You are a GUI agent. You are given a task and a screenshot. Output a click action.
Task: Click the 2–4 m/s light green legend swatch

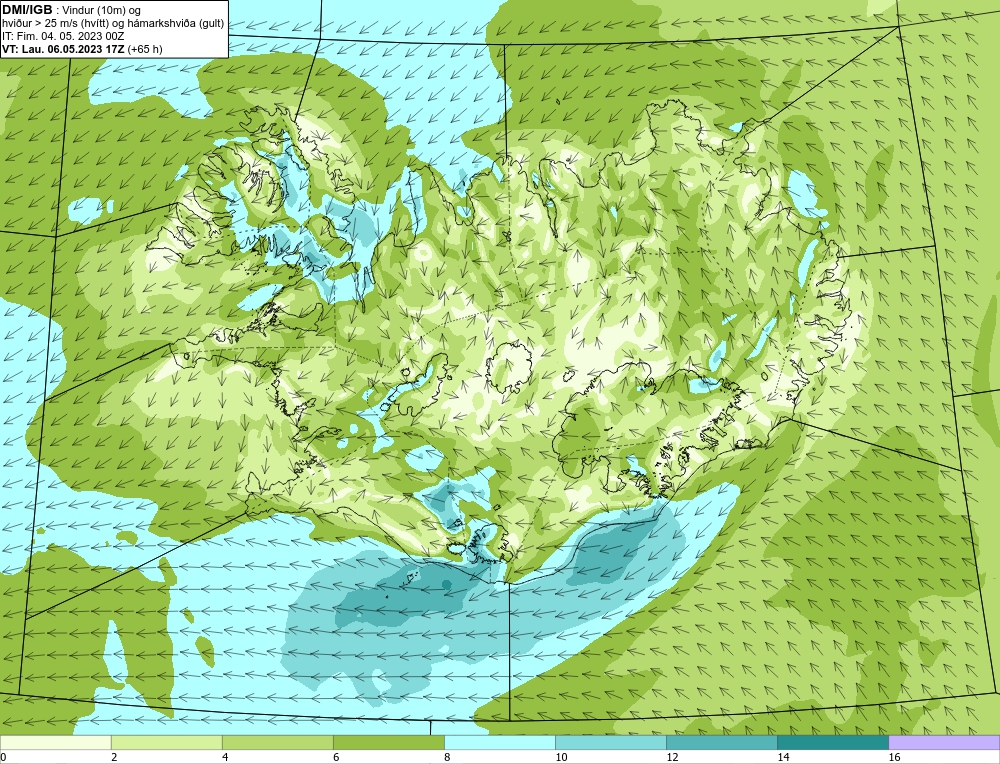pyautogui.click(x=166, y=742)
